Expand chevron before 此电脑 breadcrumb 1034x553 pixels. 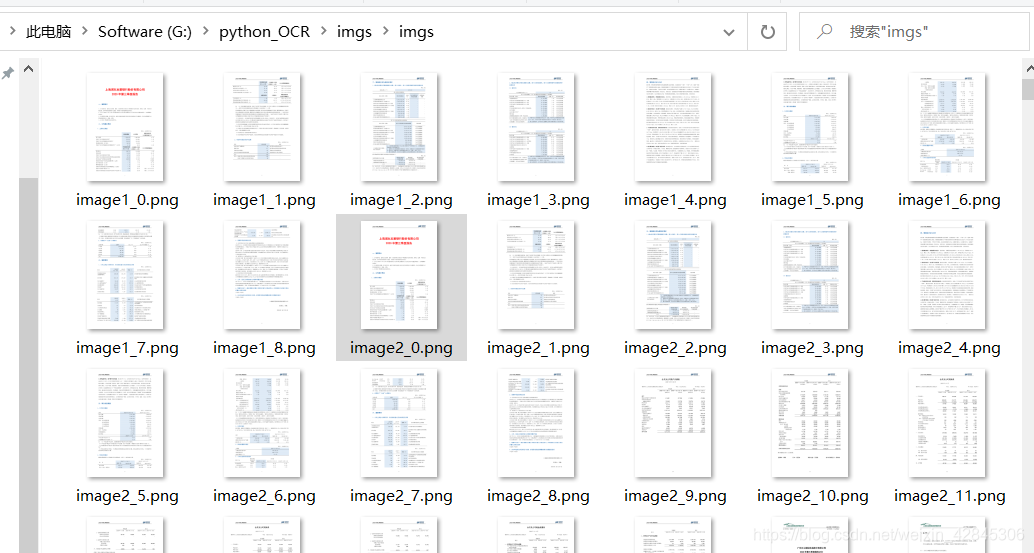[13, 31]
